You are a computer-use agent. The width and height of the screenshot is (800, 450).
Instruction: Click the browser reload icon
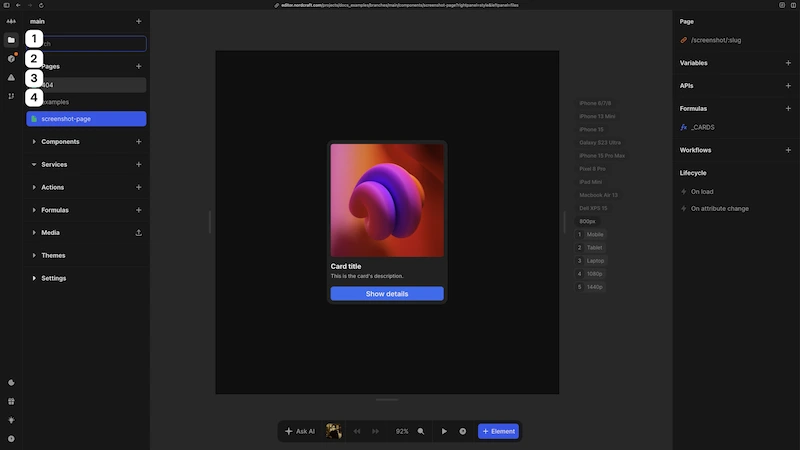[x=41, y=5]
